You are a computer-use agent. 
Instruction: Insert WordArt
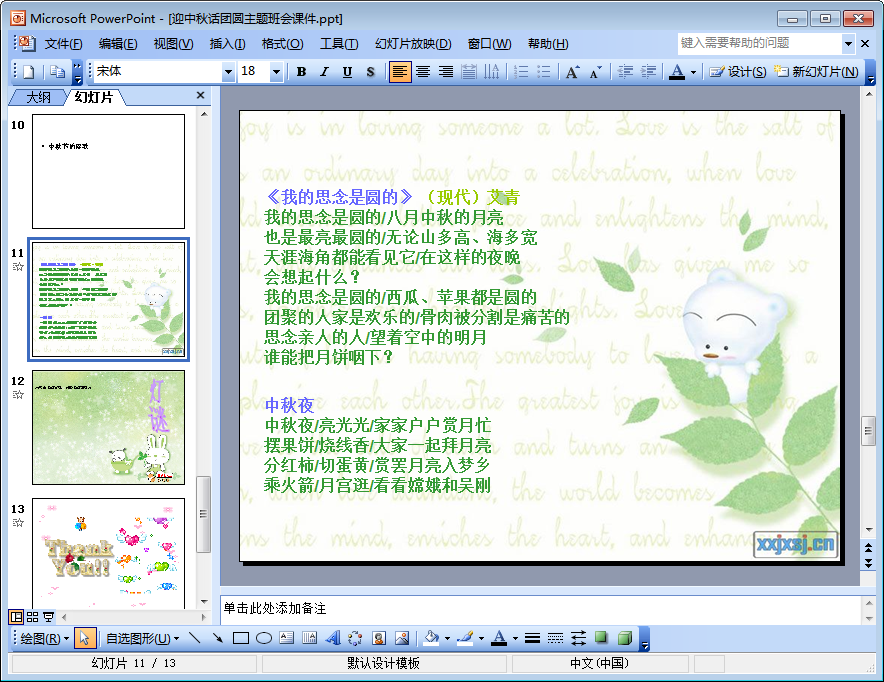(x=333, y=638)
